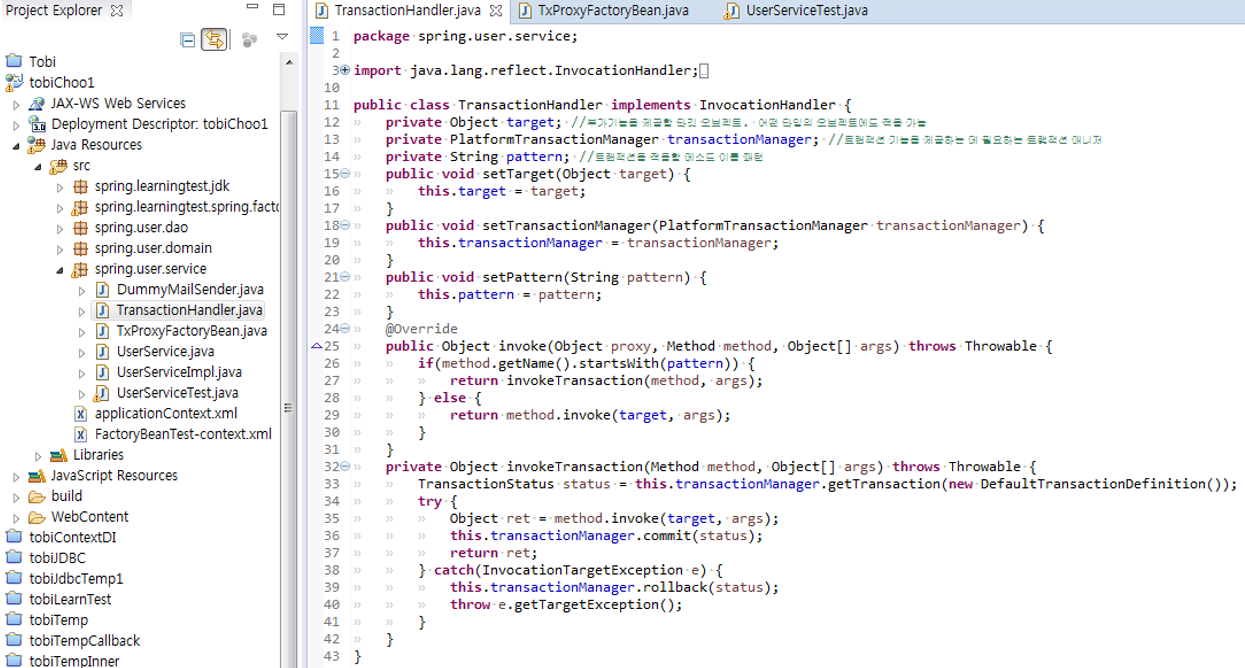This screenshot has height=668, width=1245.
Task: Expand Deployment Descriptor: tobiChoo1 node
Action: [16, 125]
